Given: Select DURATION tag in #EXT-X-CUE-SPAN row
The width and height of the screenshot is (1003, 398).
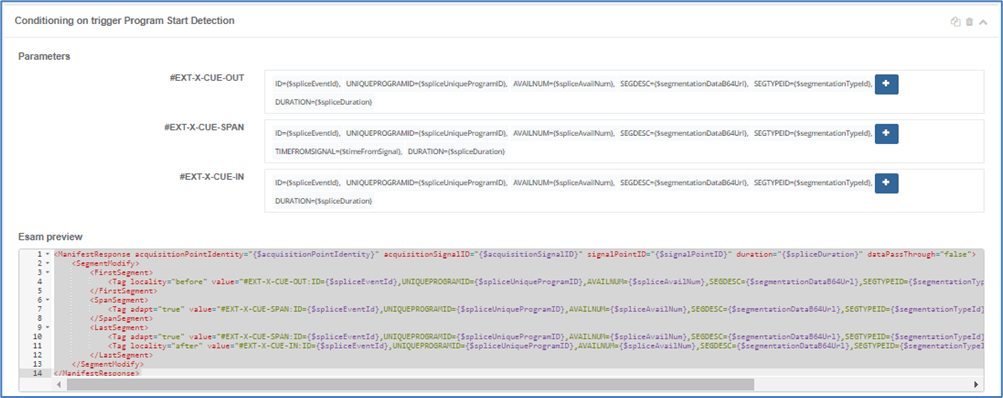Looking at the screenshot, I should pos(457,151).
